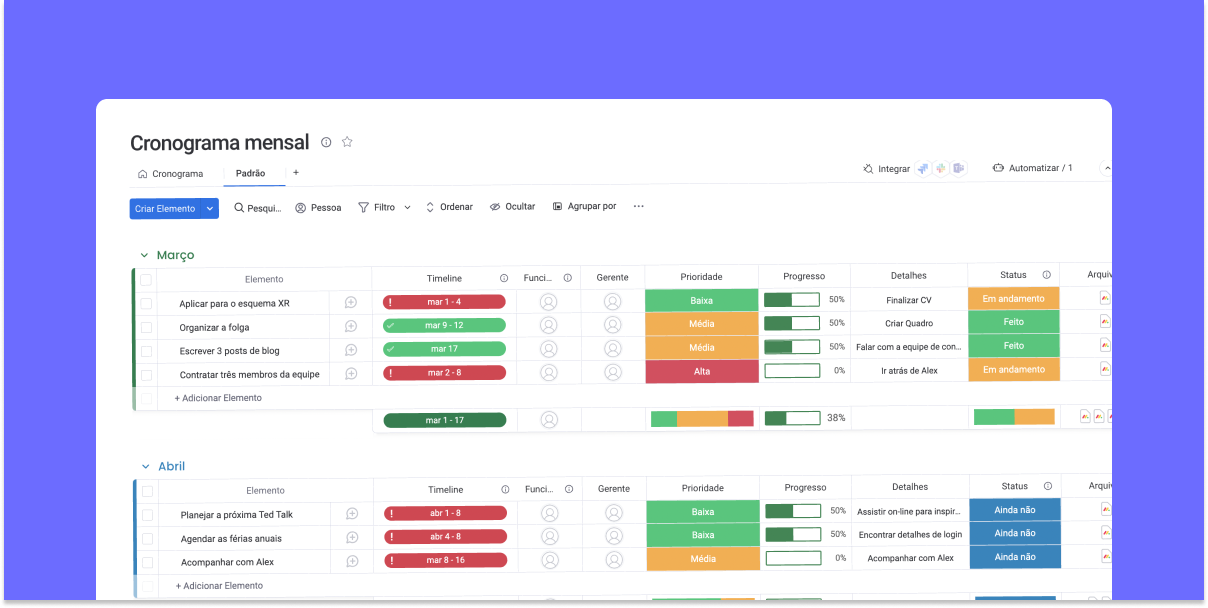Image resolution: width=1208 pixels, height=608 pixels.
Task: Select all Março items with header checkbox
Action: 146,280
